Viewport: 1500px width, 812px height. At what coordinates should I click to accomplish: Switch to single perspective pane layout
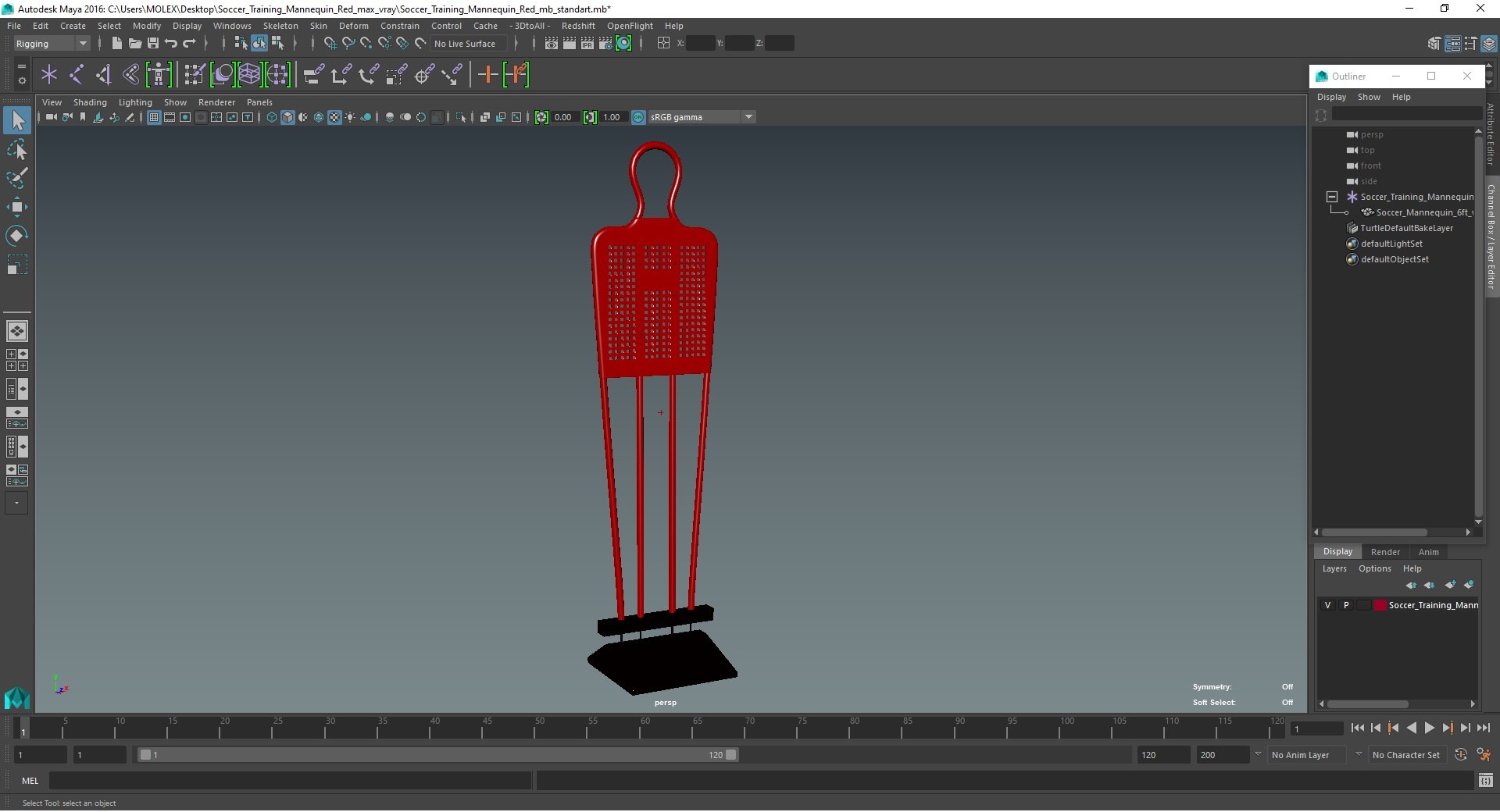point(17,331)
